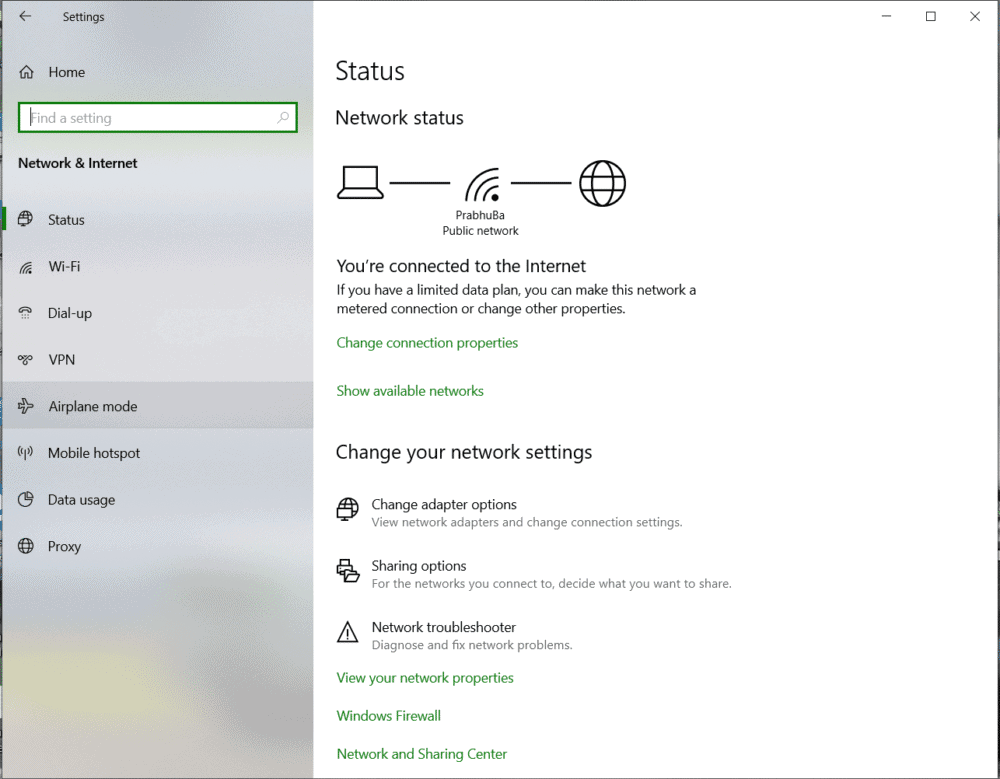Select the Data usage meter icon

[27, 500]
